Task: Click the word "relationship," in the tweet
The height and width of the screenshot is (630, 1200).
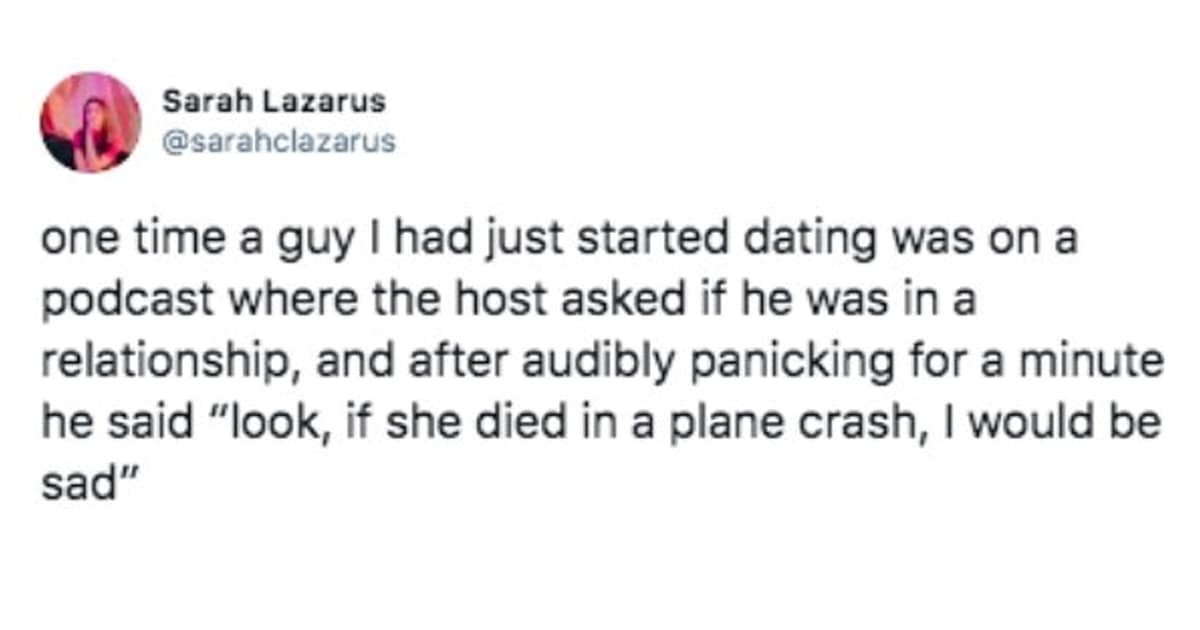Action: pos(156,360)
